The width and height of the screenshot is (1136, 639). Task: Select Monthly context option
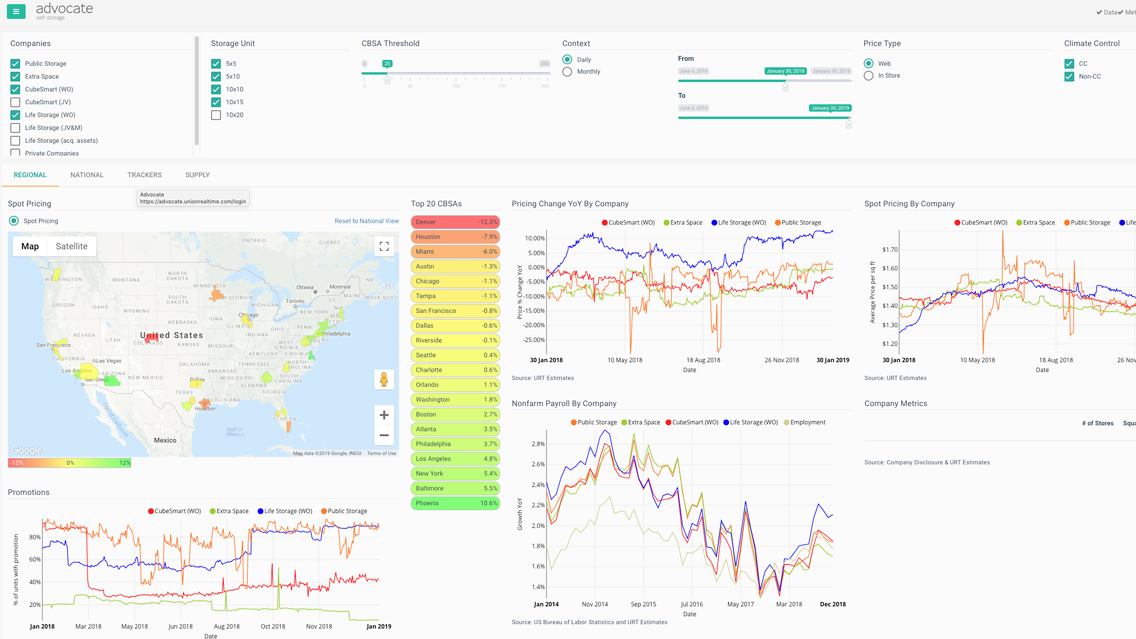(567, 72)
